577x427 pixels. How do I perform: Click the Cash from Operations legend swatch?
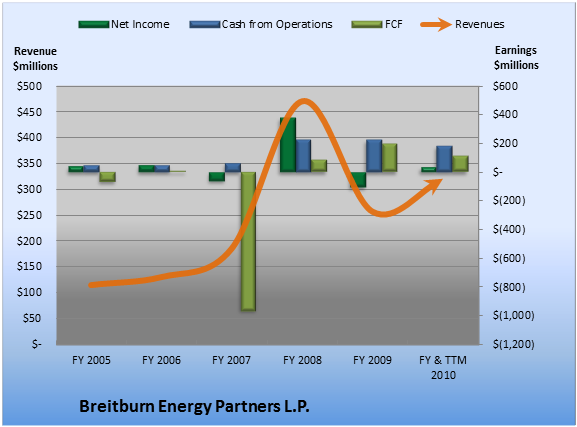pyautogui.click(x=205, y=25)
